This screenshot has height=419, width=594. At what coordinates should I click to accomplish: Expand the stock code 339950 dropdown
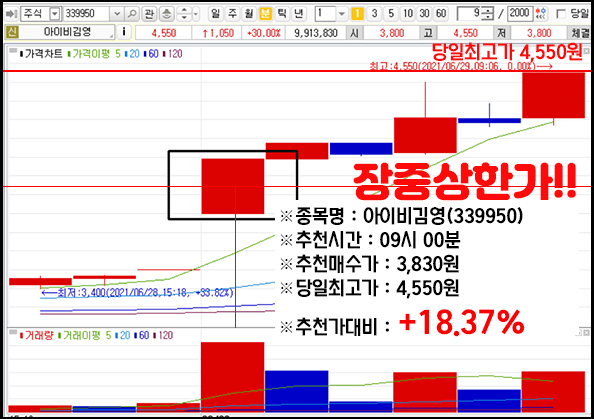(117, 14)
